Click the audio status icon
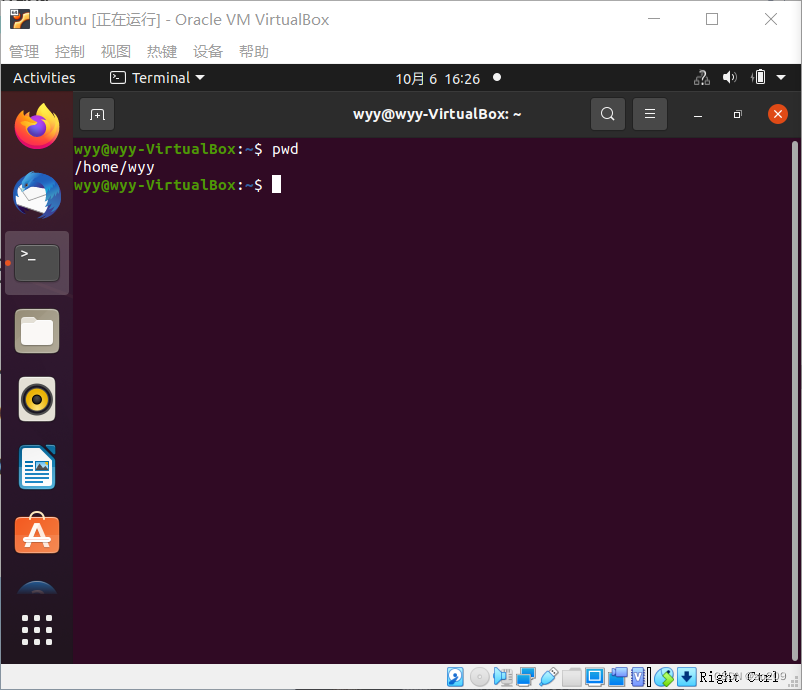Viewport: 802px width, 690px height. [502, 677]
